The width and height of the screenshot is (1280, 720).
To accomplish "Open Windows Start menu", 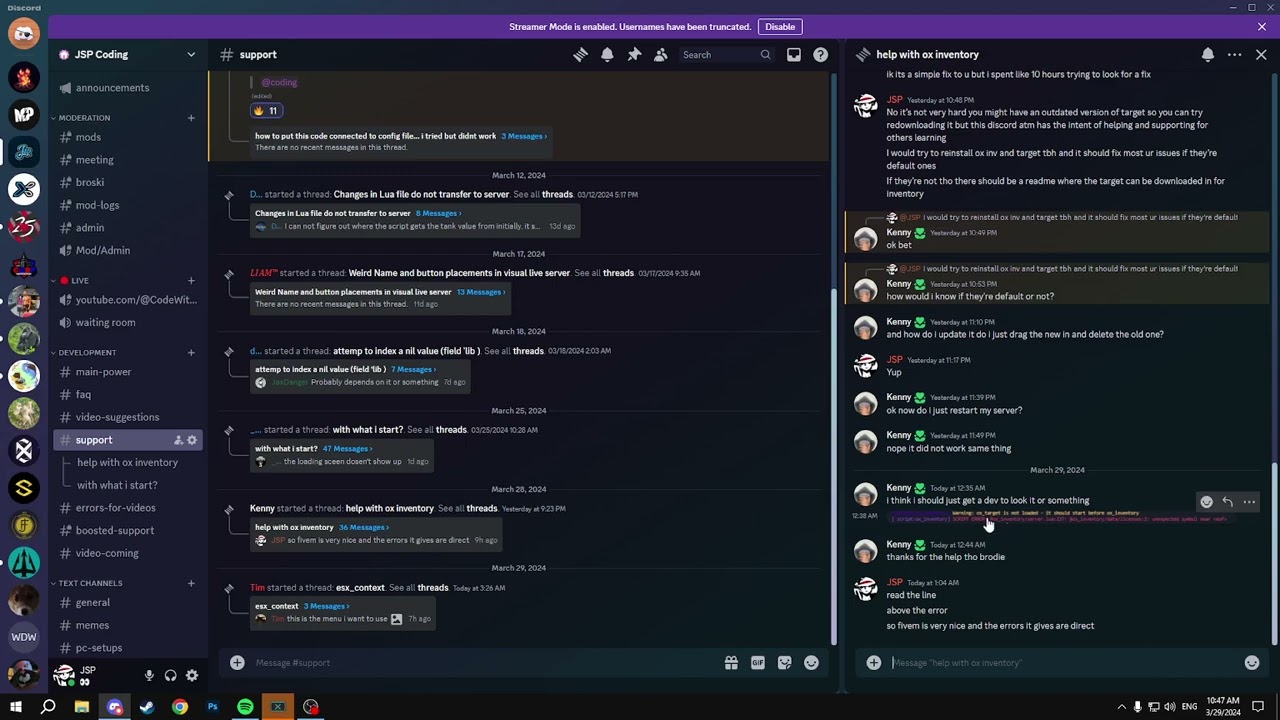I will (x=16, y=707).
